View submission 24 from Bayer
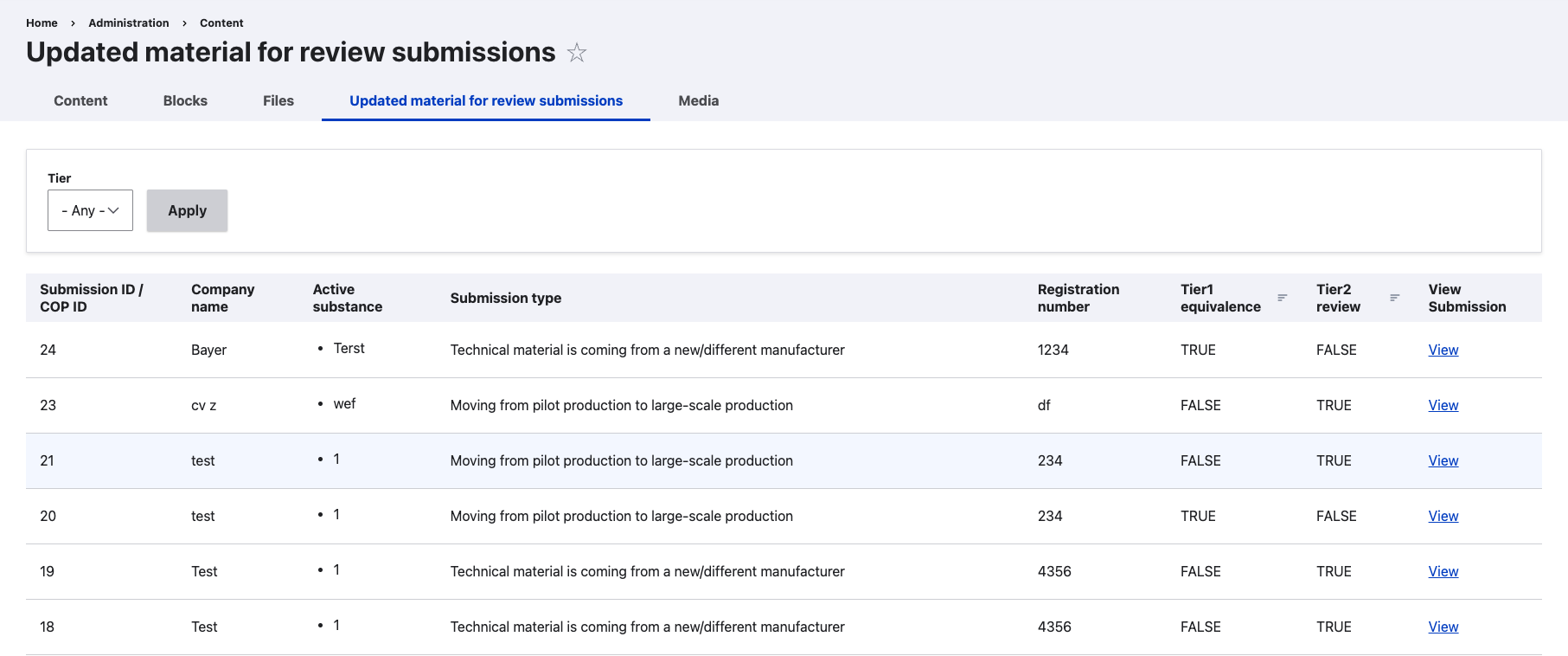The height and width of the screenshot is (656, 1568). coord(1443,350)
